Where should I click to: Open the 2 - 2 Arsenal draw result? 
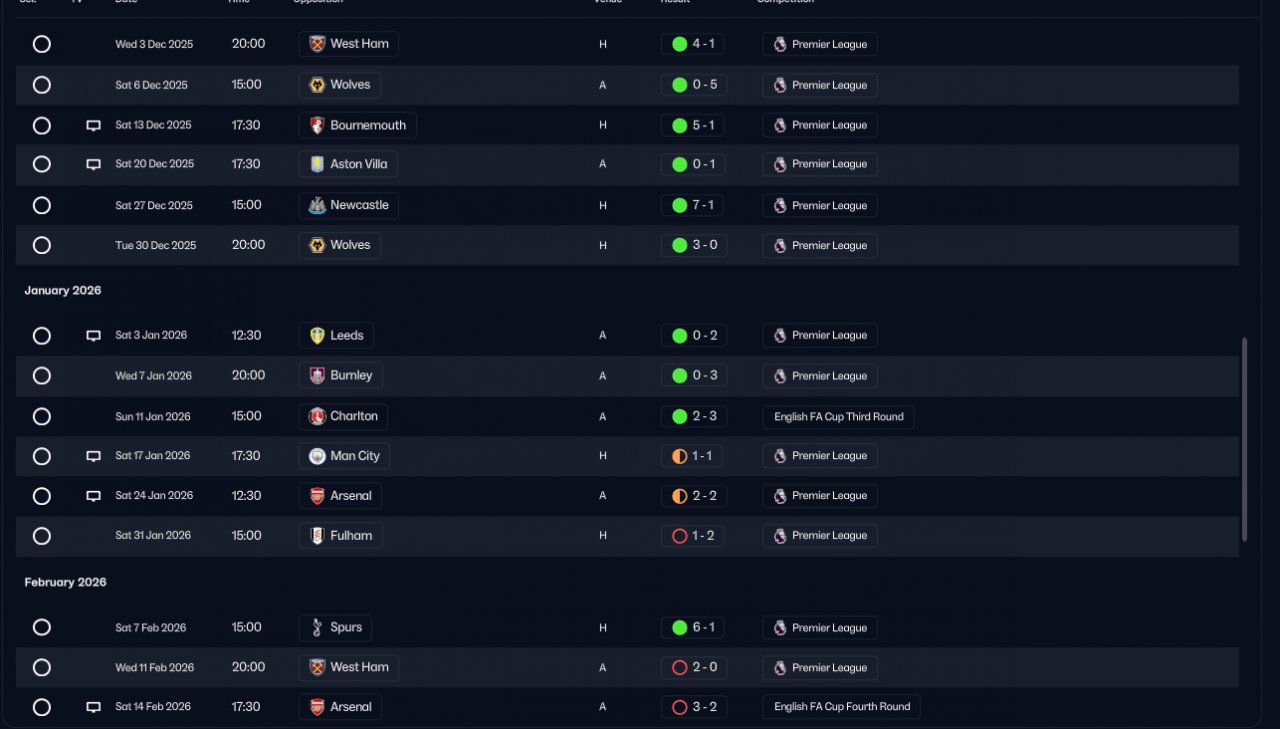click(691, 496)
